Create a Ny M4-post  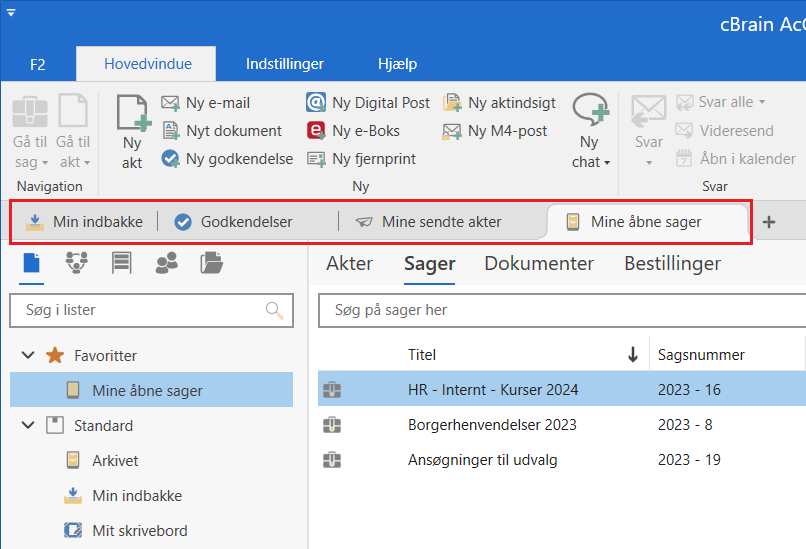494,131
